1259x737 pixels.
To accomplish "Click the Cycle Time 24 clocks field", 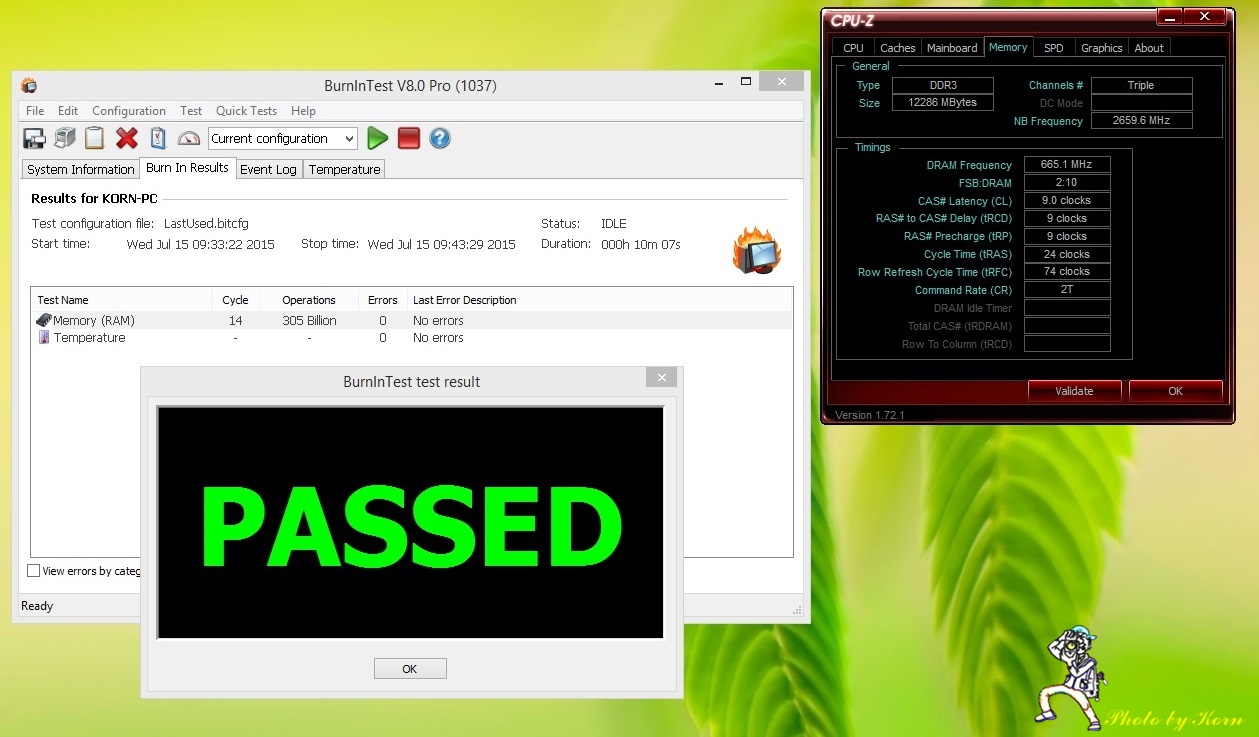I will [1067, 254].
